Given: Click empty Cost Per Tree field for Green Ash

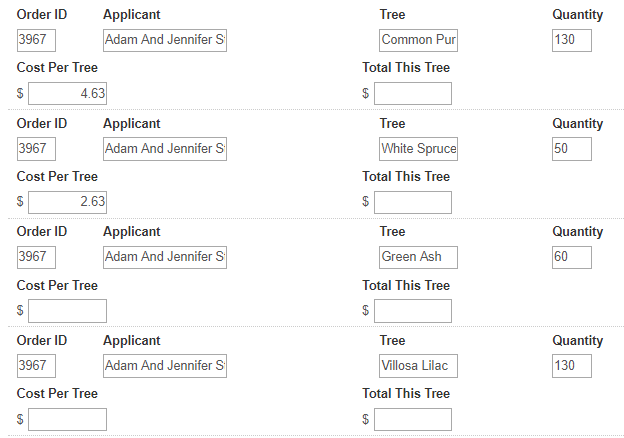Looking at the screenshot, I should (x=67, y=311).
